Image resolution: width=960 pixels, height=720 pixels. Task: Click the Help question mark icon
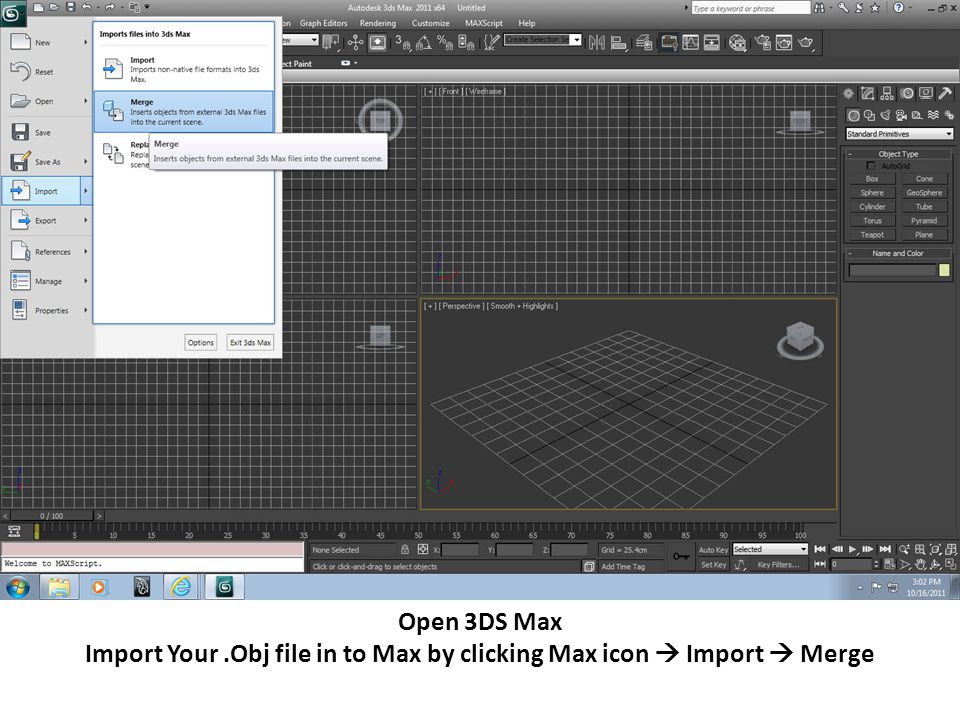point(898,8)
